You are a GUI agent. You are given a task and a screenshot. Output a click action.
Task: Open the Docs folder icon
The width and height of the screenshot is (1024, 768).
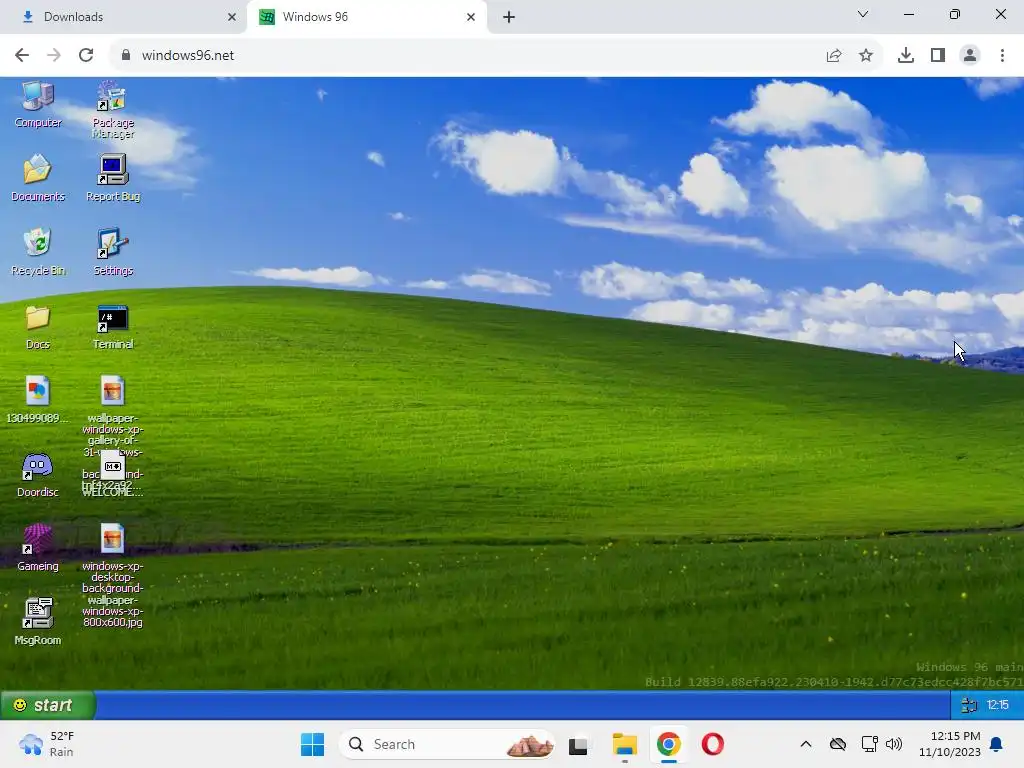click(x=38, y=327)
